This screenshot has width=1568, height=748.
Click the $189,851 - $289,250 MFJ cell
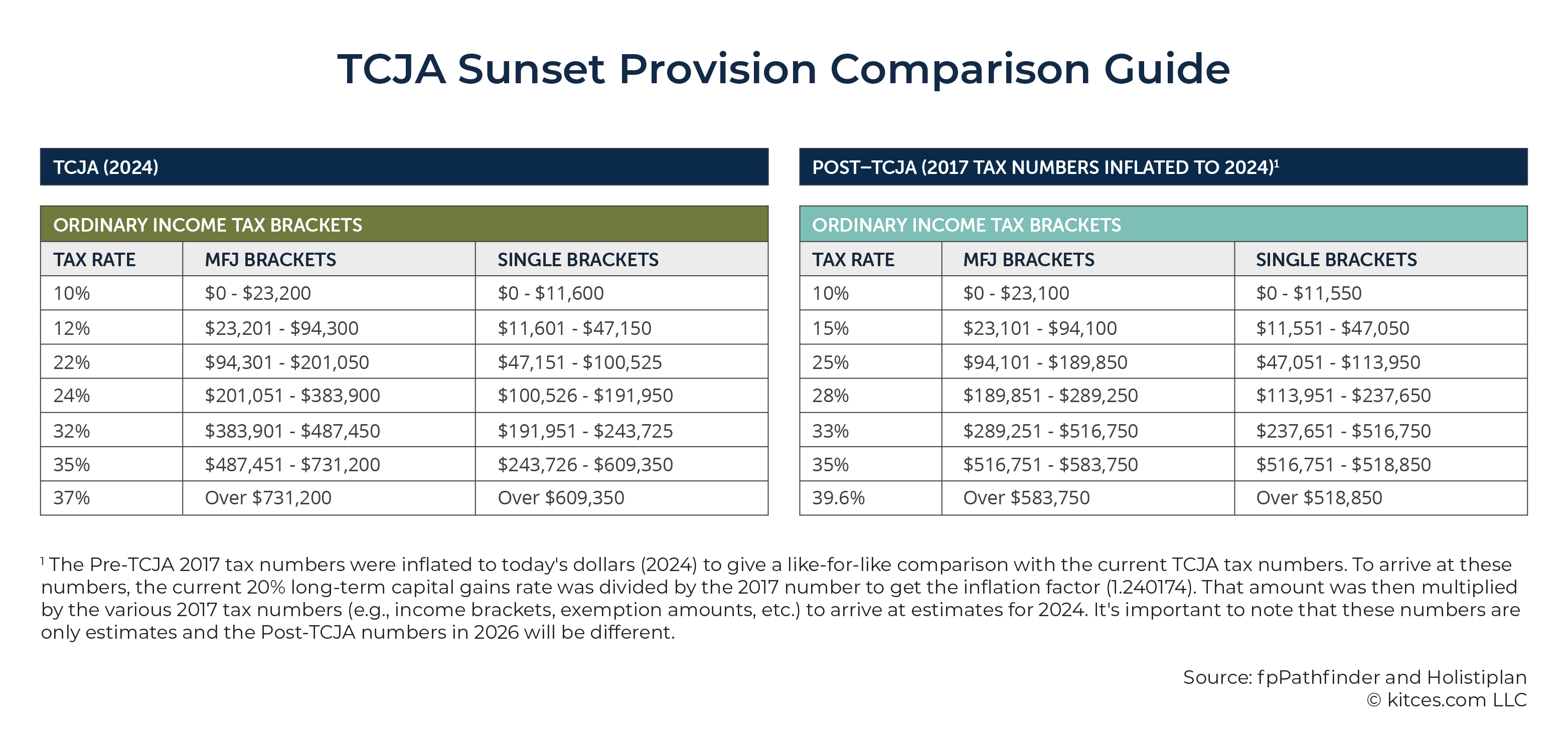coord(1088,396)
